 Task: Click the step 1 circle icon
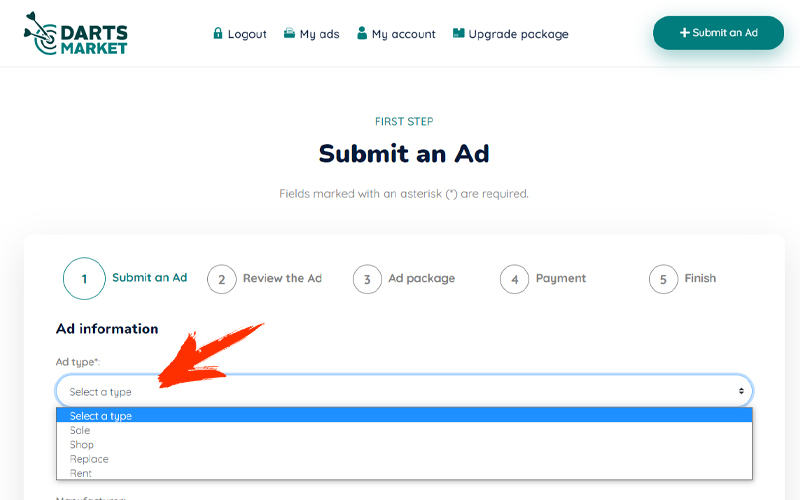pyautogui.click(x=84, y=279)
